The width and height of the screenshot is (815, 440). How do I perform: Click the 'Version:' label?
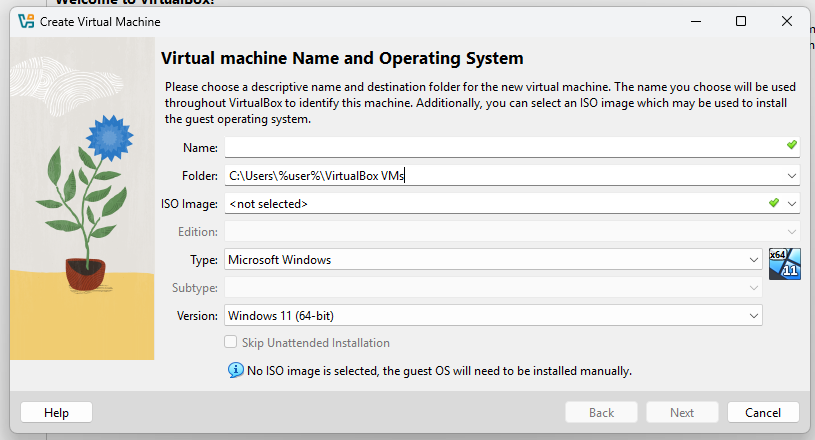(x=197, y=316)
